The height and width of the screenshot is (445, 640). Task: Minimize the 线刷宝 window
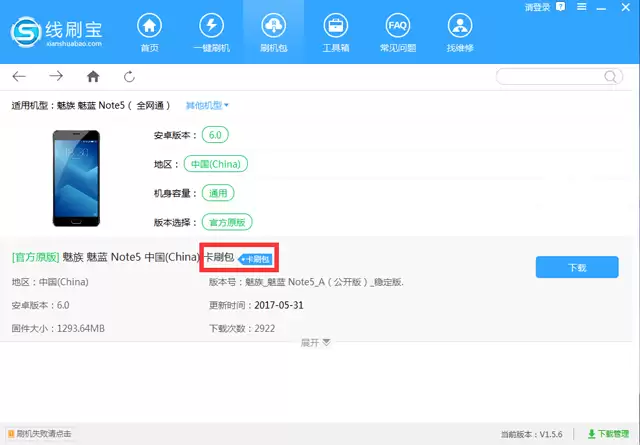coord(601,8)
